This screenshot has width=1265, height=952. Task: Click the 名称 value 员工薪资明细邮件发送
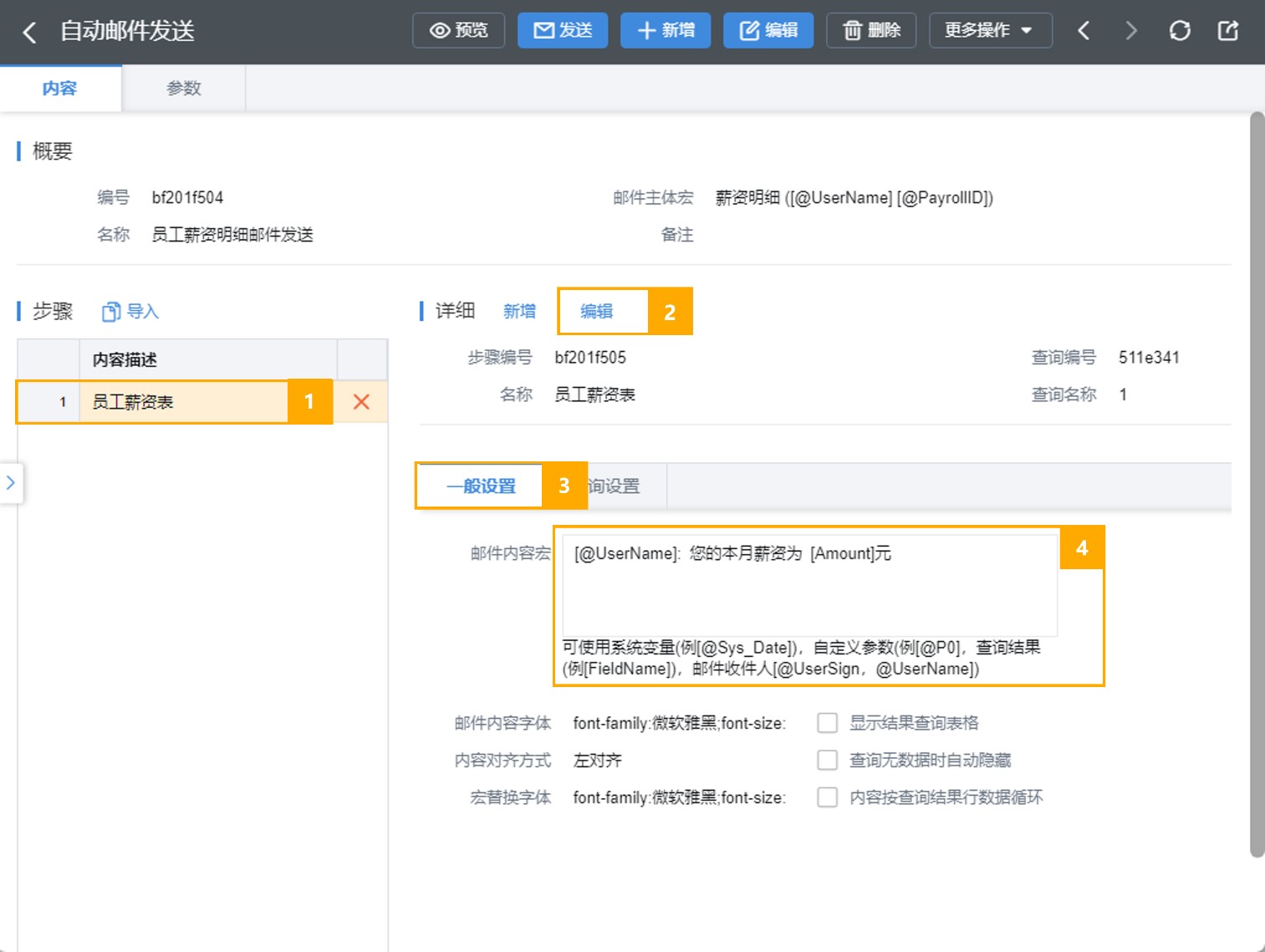point(232,235)
